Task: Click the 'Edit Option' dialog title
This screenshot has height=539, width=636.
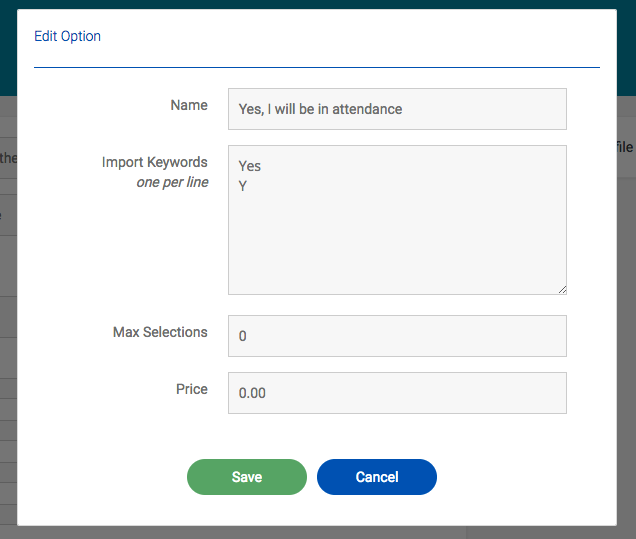Action: click(x=67, y=36)
